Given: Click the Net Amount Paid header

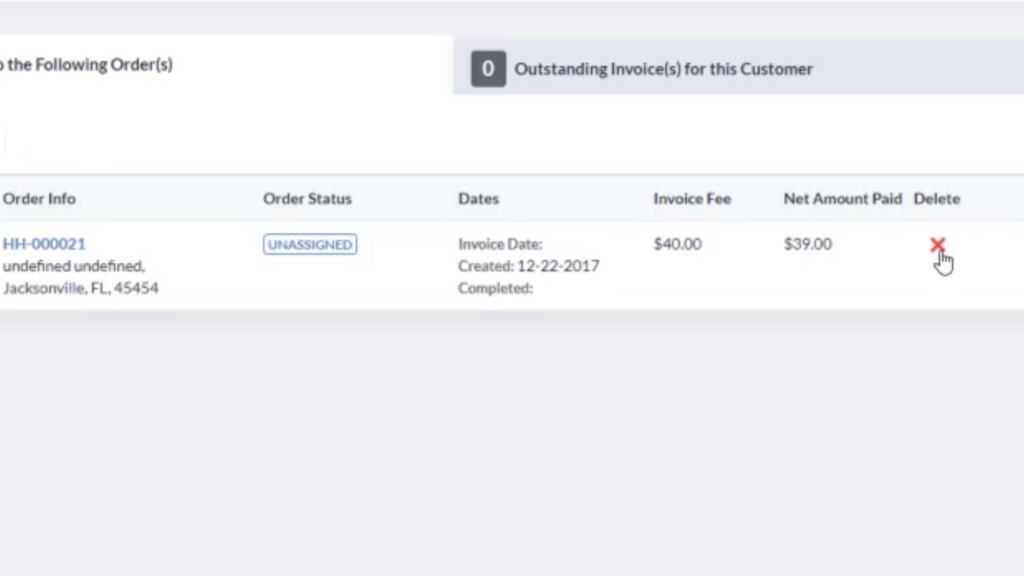Looking at the screenshot, I should (842, 199).
